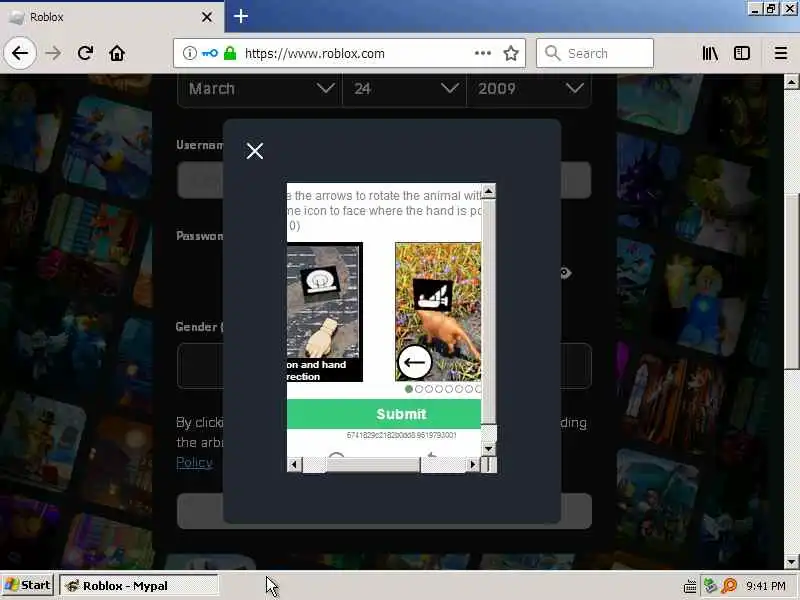Click the orange magnifier tray icon
800x600 pixels.
point(729,585)
